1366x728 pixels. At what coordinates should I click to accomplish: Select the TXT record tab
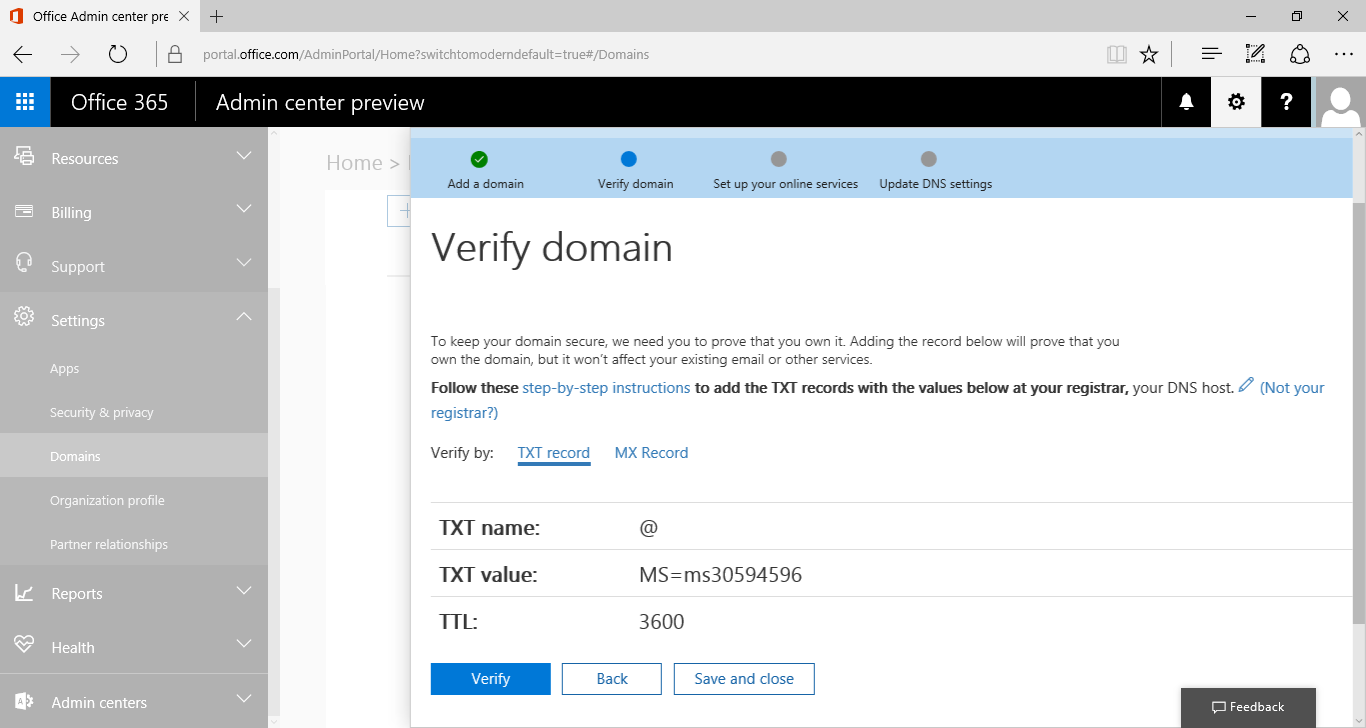553,453
